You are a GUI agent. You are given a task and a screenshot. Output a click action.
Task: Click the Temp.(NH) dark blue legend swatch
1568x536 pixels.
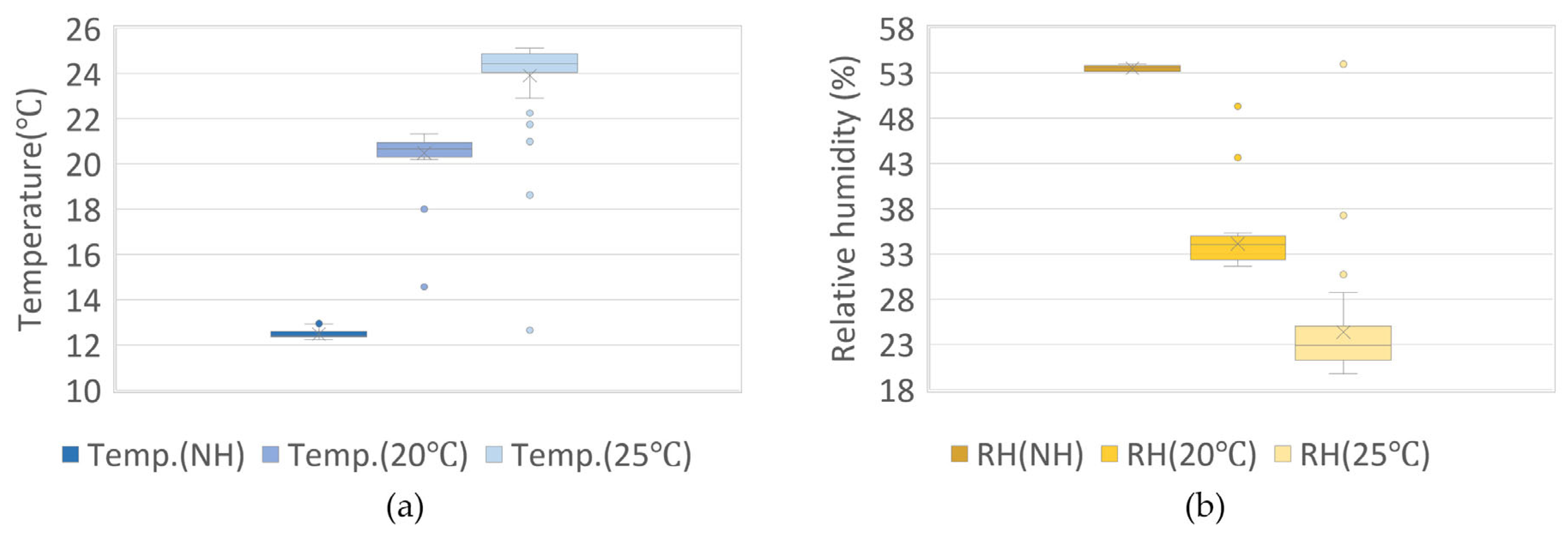[x=71, y=455]
